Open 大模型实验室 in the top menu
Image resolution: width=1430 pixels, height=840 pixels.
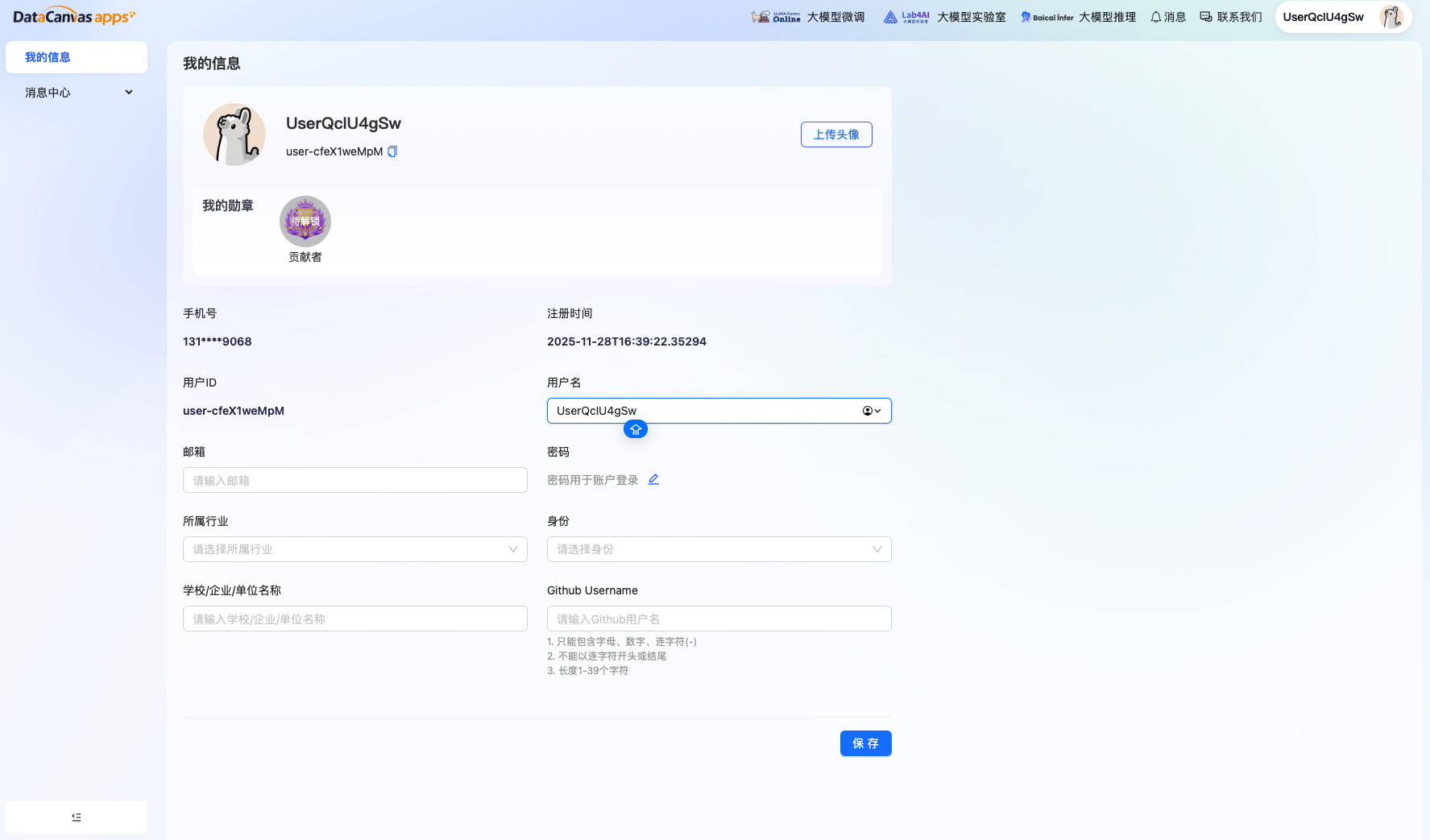click(x=972, y=16)
